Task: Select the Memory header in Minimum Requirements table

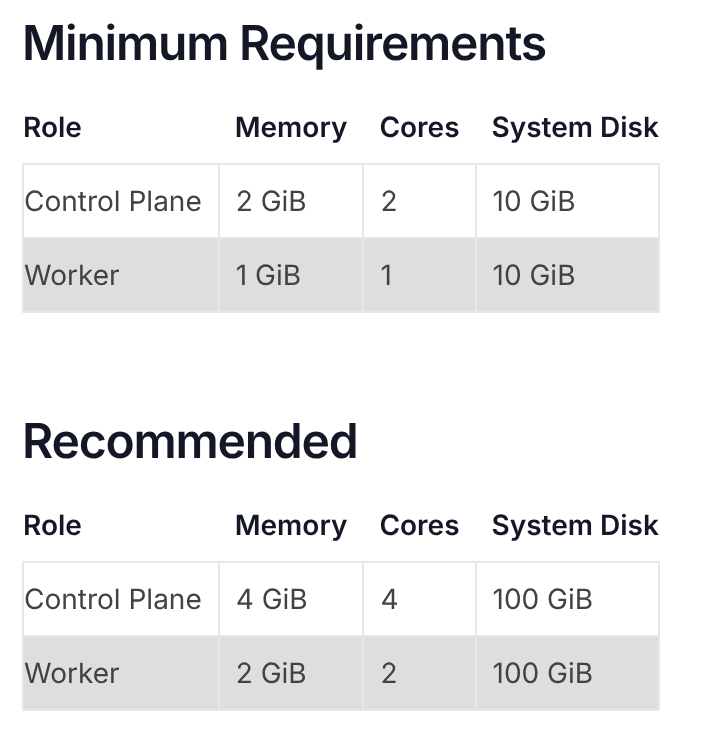Action: click(x=290, y=128)
